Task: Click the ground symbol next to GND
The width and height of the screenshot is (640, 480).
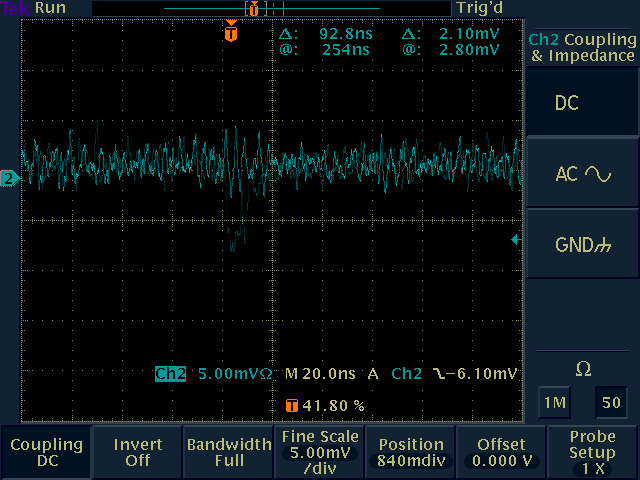Action: pos(602,246)
